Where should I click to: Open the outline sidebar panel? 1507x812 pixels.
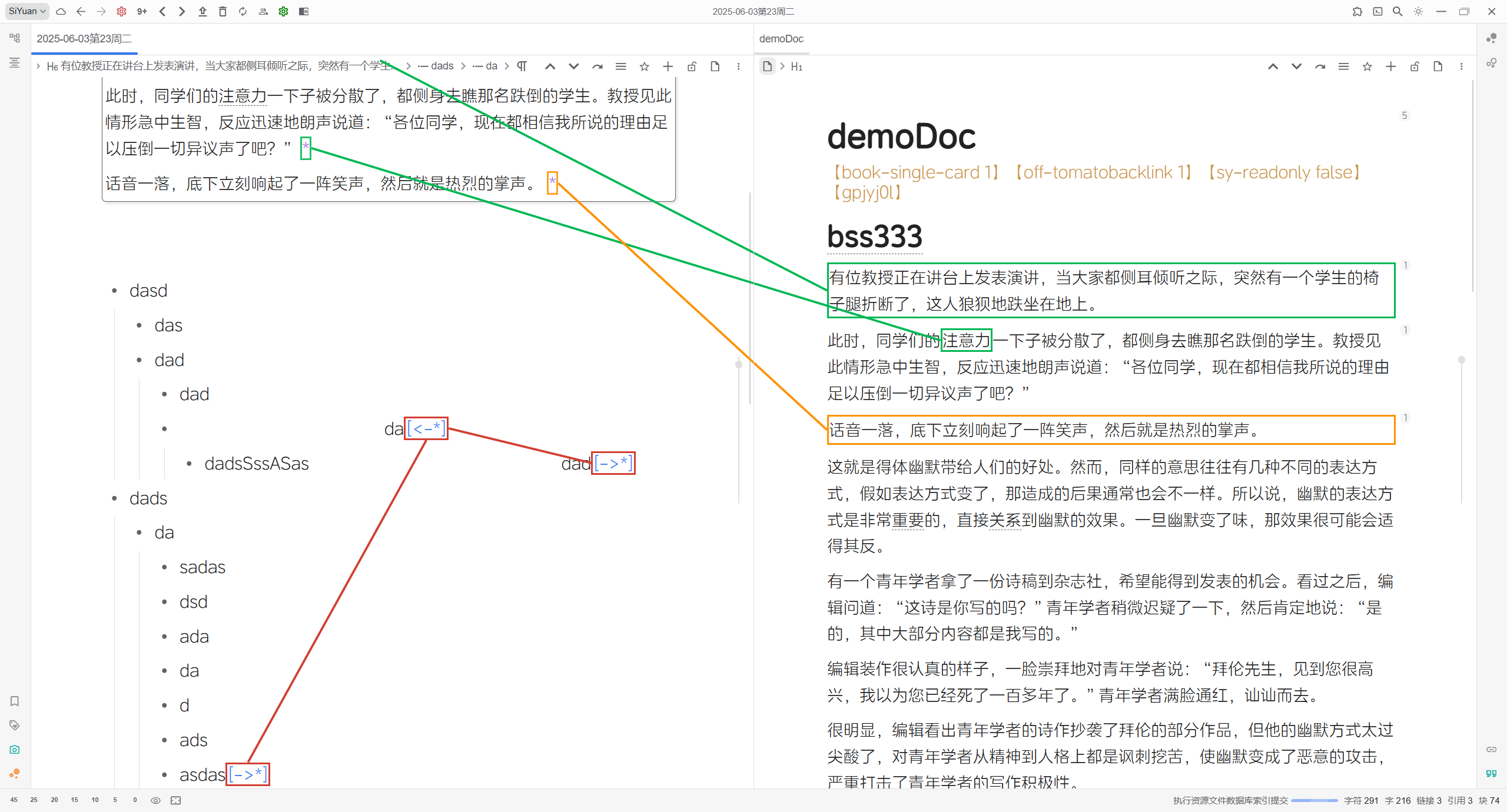[x=15, y=62]
